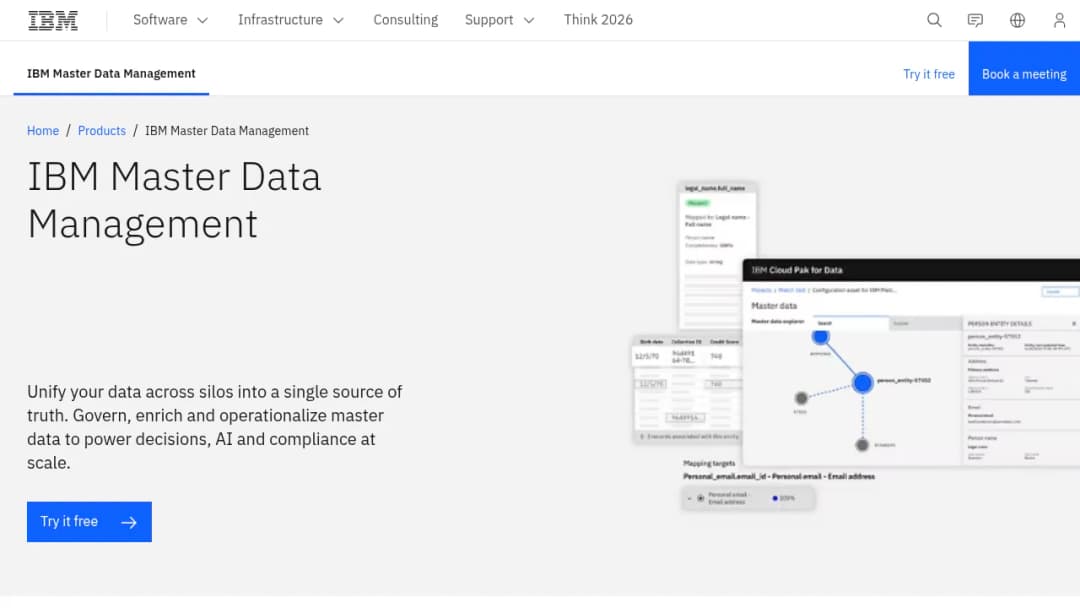Open the user profile icon

tap(1059, 20)
